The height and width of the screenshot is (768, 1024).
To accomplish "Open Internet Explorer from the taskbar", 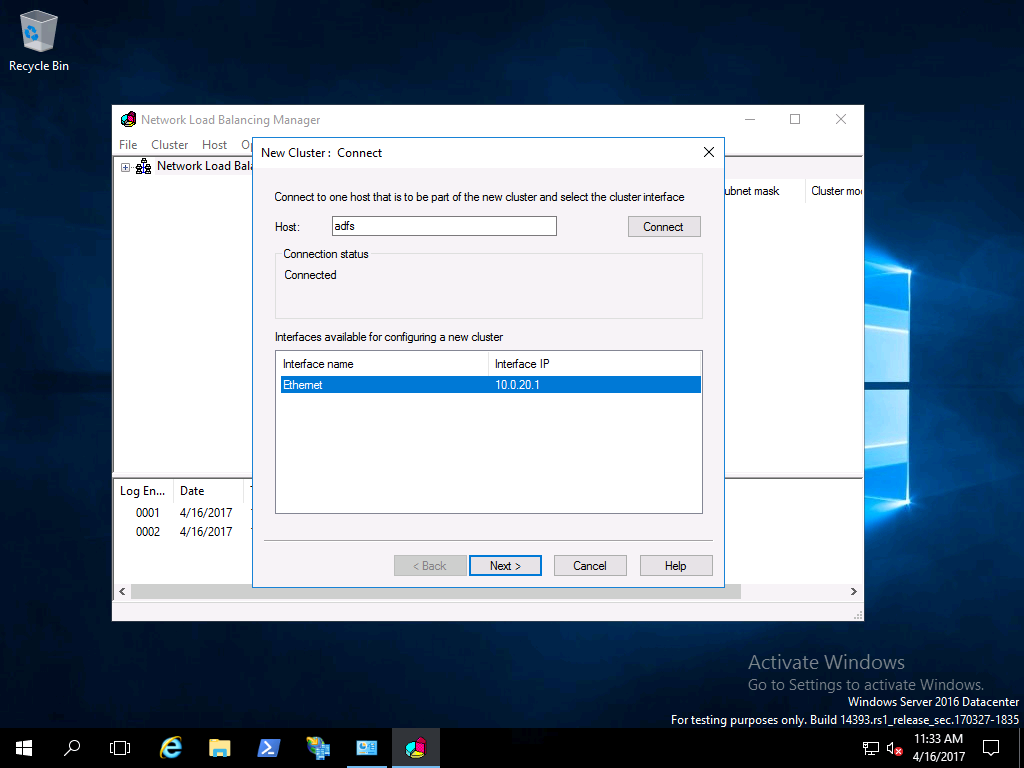I will tap(171, 747).
